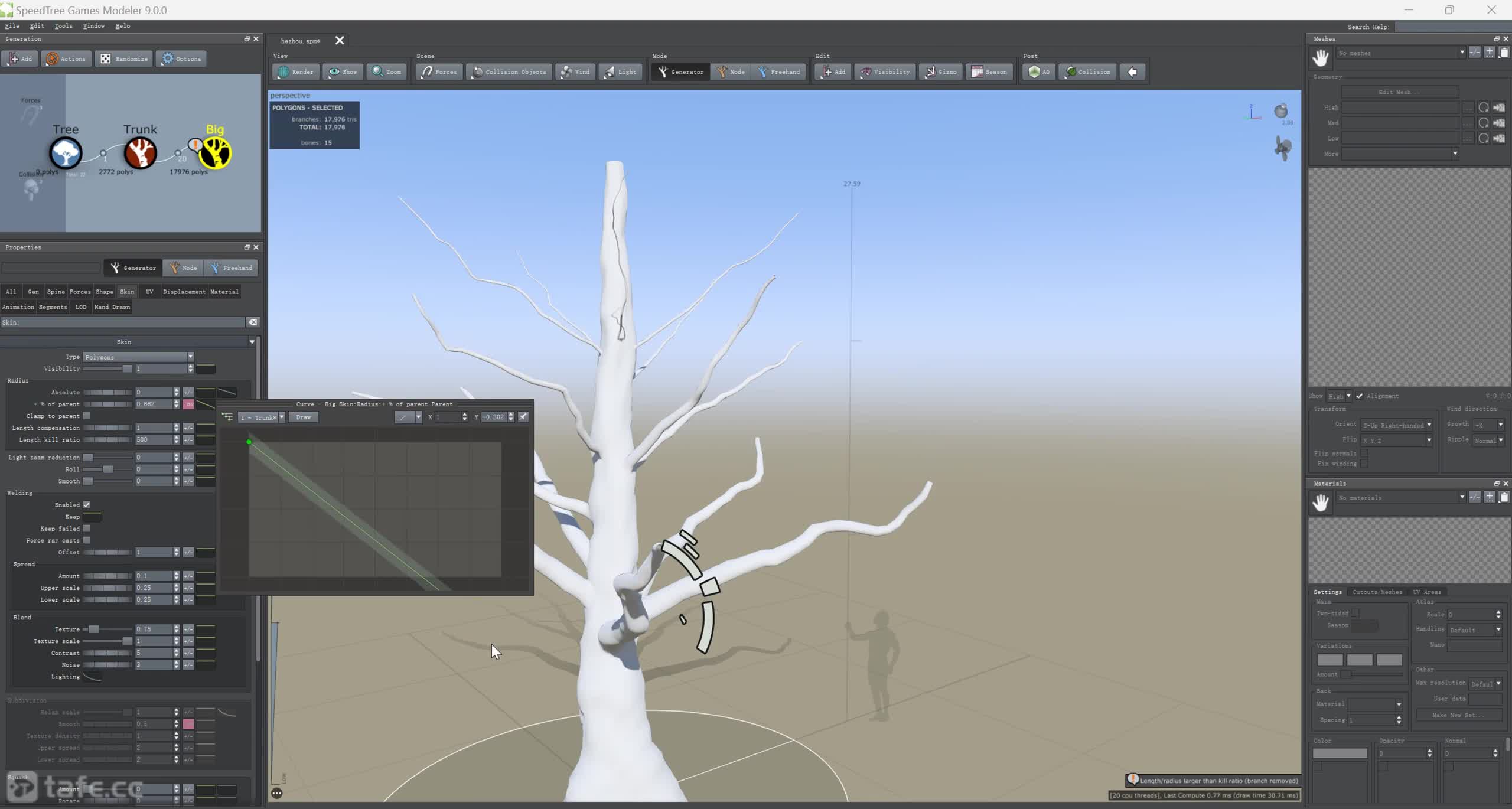Open the Light scene settings
The width and height of the screenshot is (1512, 809).
[x=620, y=72]
